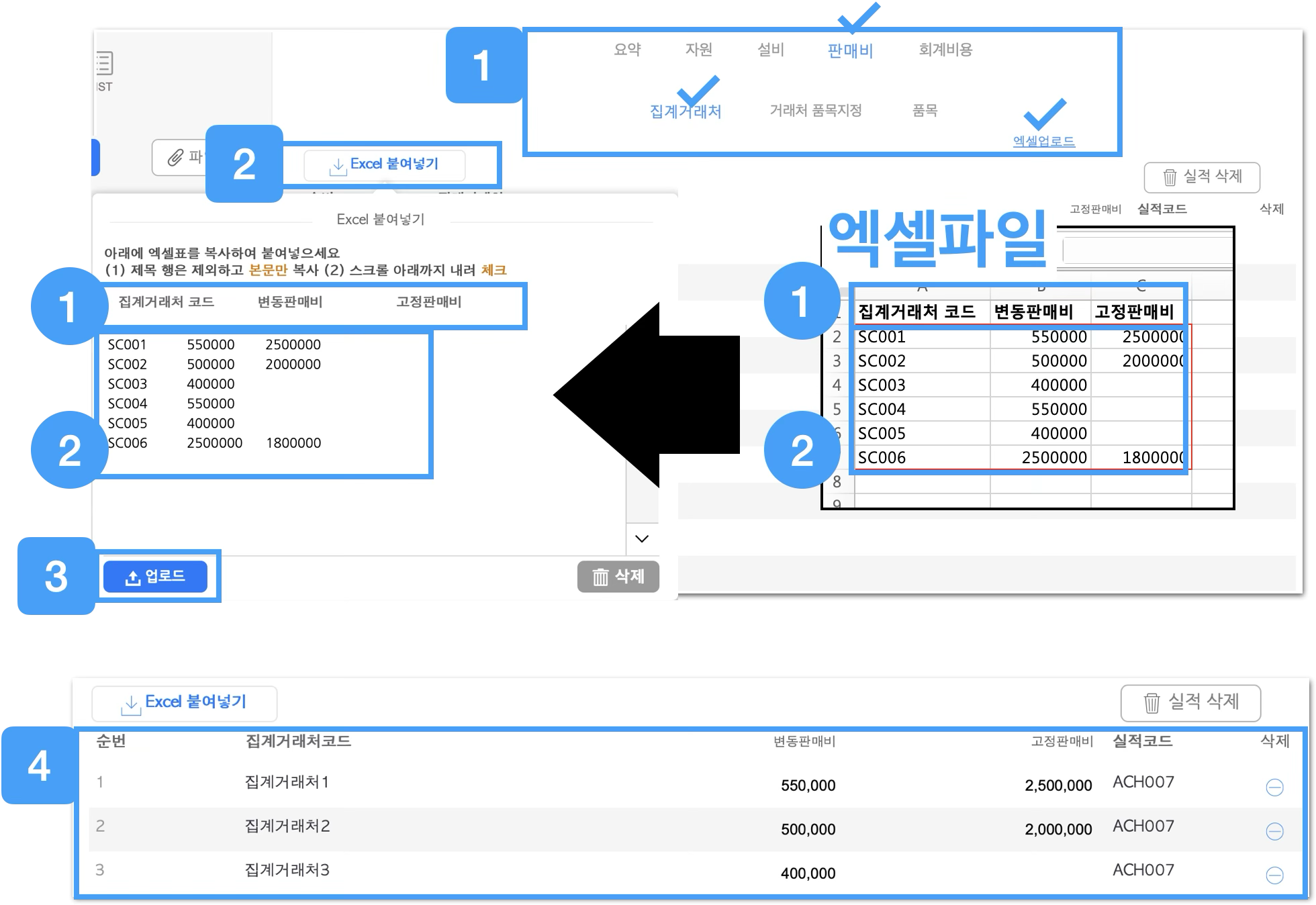Open the 요약 tab
Image resolution: width=1316 pixels, height=905 pixels.
click(x=627, y=50)
